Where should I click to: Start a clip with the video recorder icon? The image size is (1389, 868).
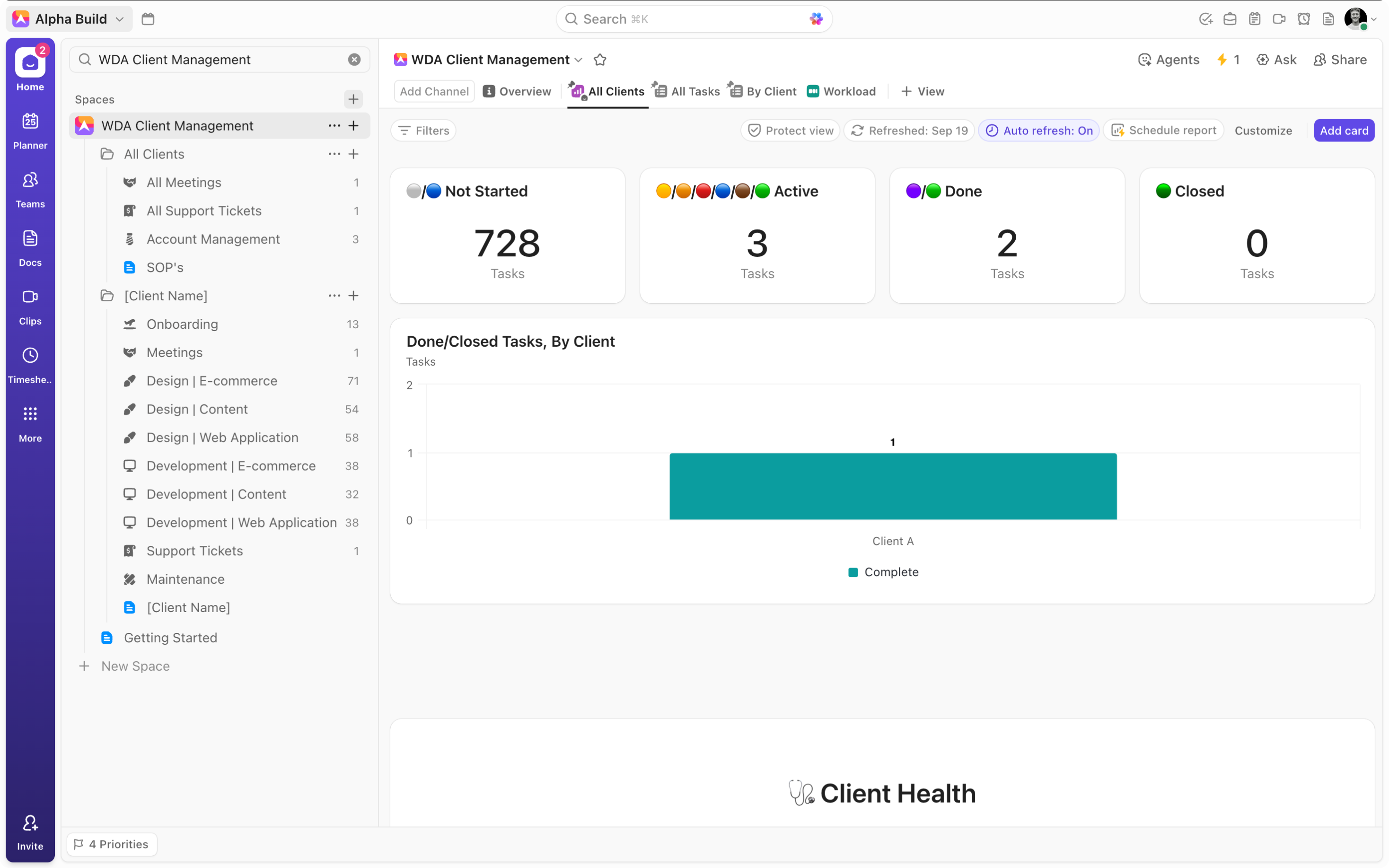coord(1279,18)
